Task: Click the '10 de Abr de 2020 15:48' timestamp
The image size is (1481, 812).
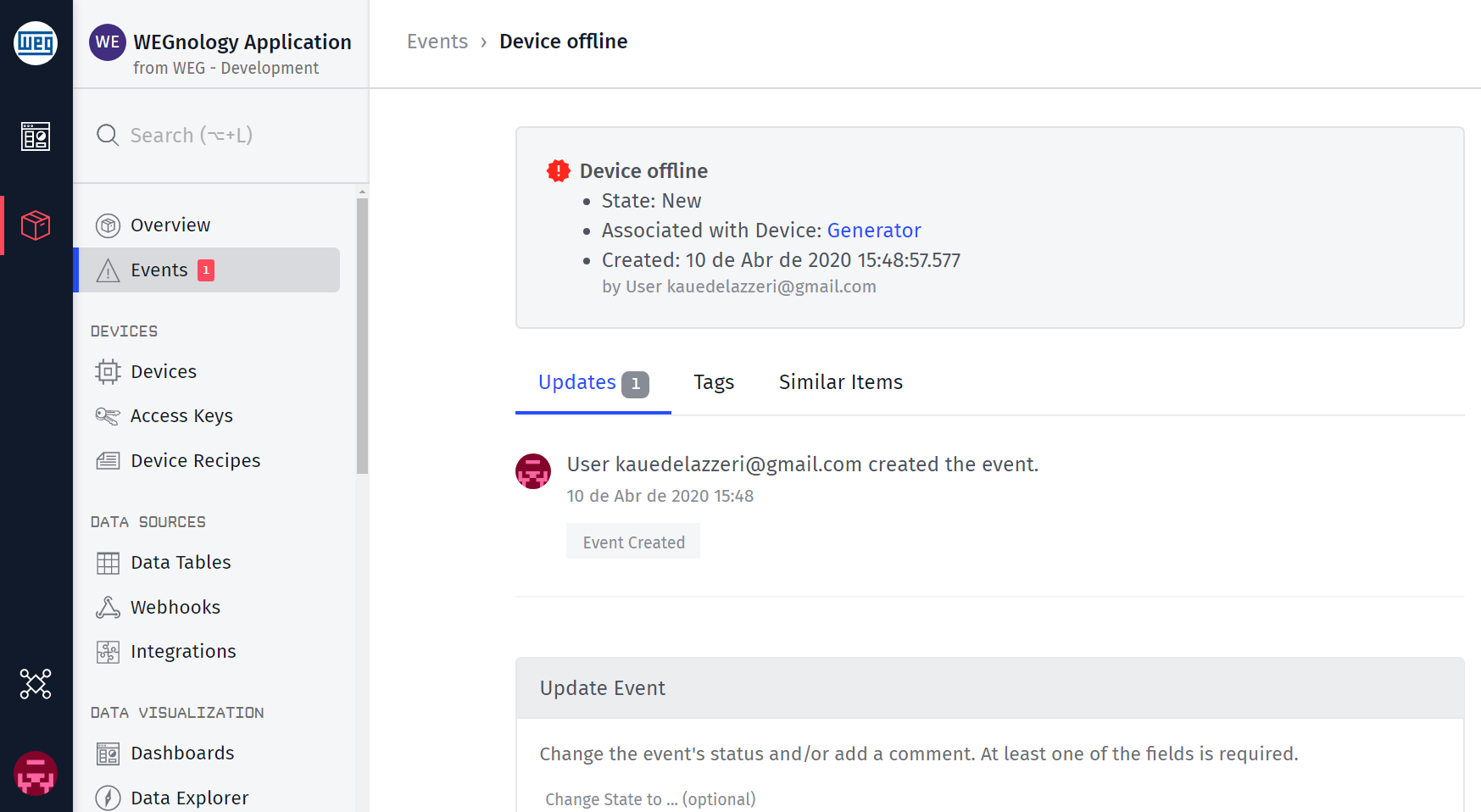Action: pyautogui.click(x=660, y=496)
